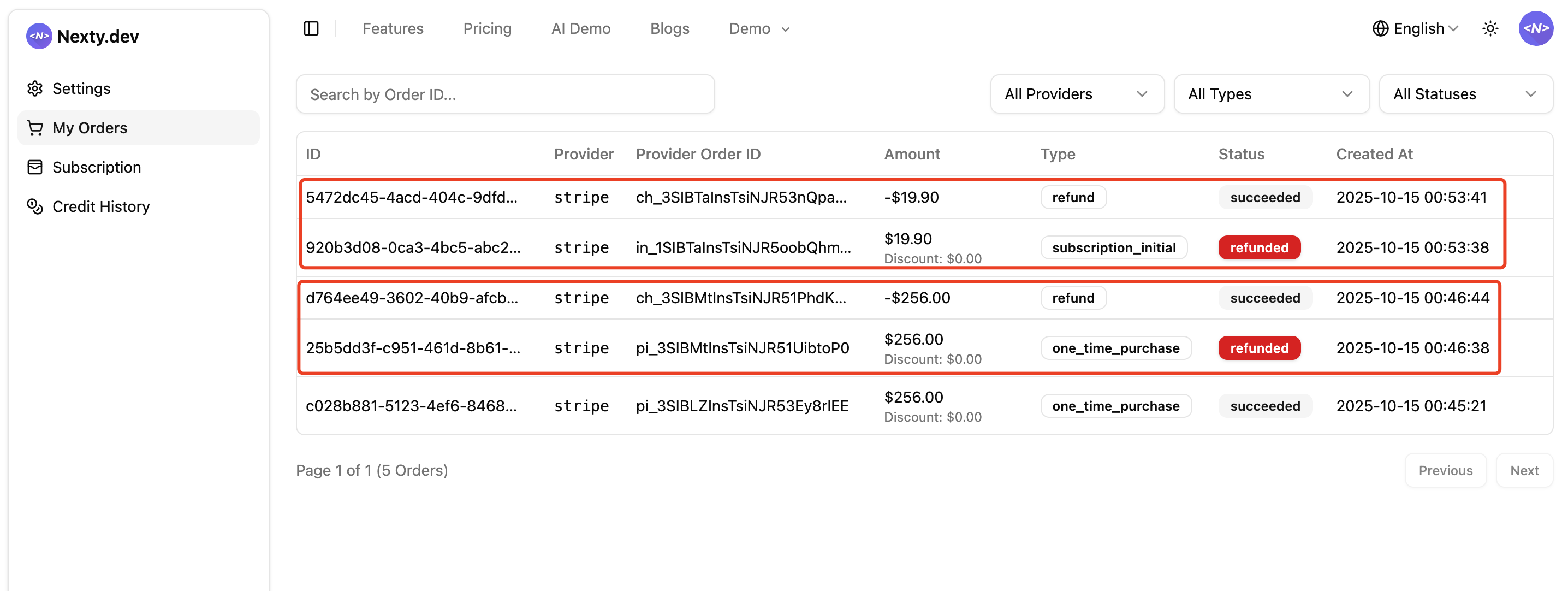
Task: Click the My Orders cart icon
Action: tap(35, 128)
